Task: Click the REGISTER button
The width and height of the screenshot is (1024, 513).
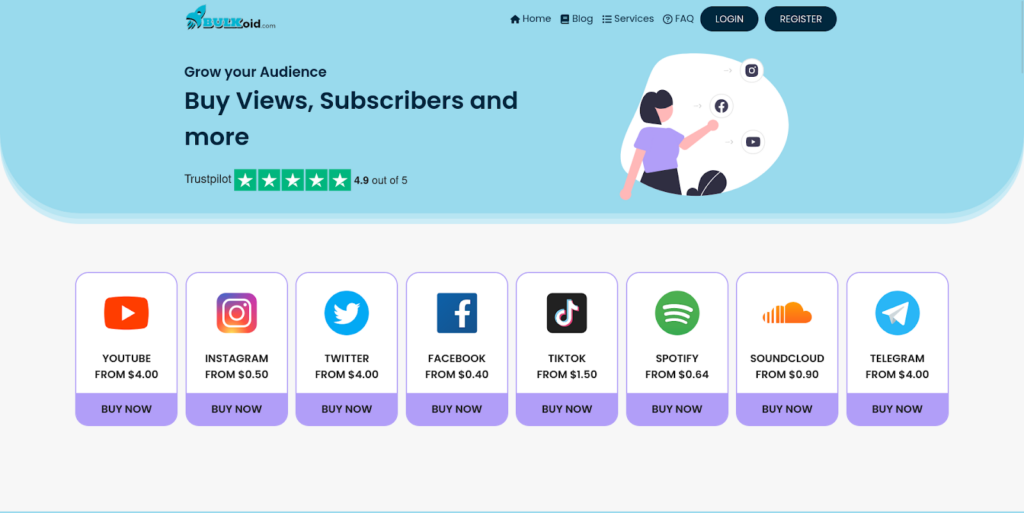Action: (x=801, y=19)
